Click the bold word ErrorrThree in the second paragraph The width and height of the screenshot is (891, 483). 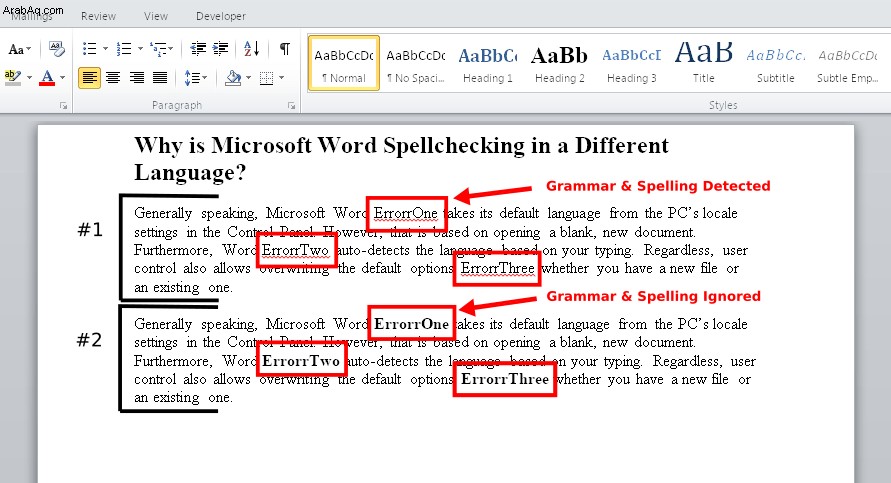point(505,380)
